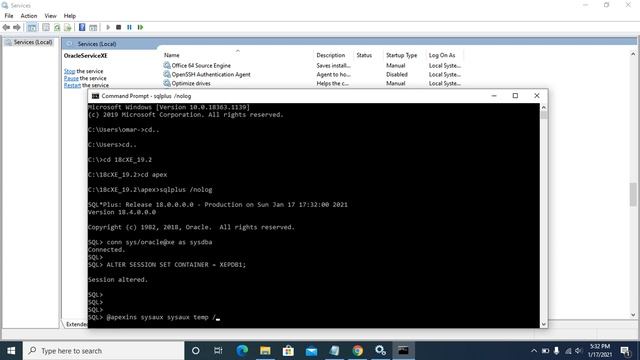Click the Services list scrollbar up arrow
The height and width of the screenshot is (360, 640).
[x=633, y=54]
